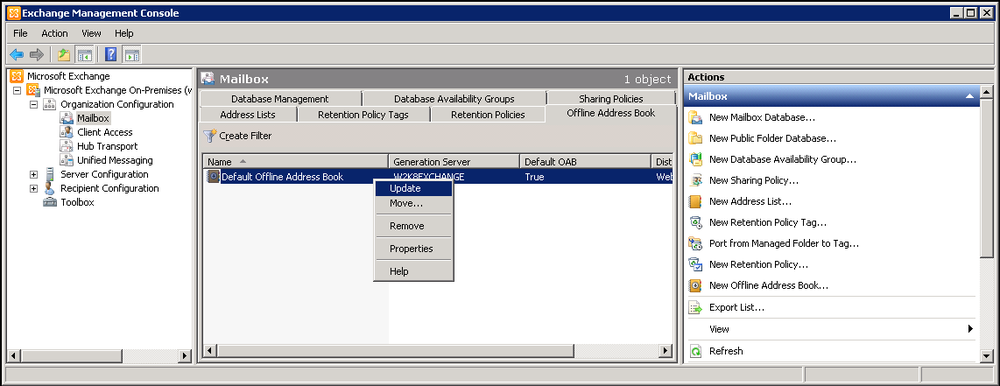Click the Create Filter funnel icon
The height and width of the screenshot is (386, 1000).
point(210,136)
